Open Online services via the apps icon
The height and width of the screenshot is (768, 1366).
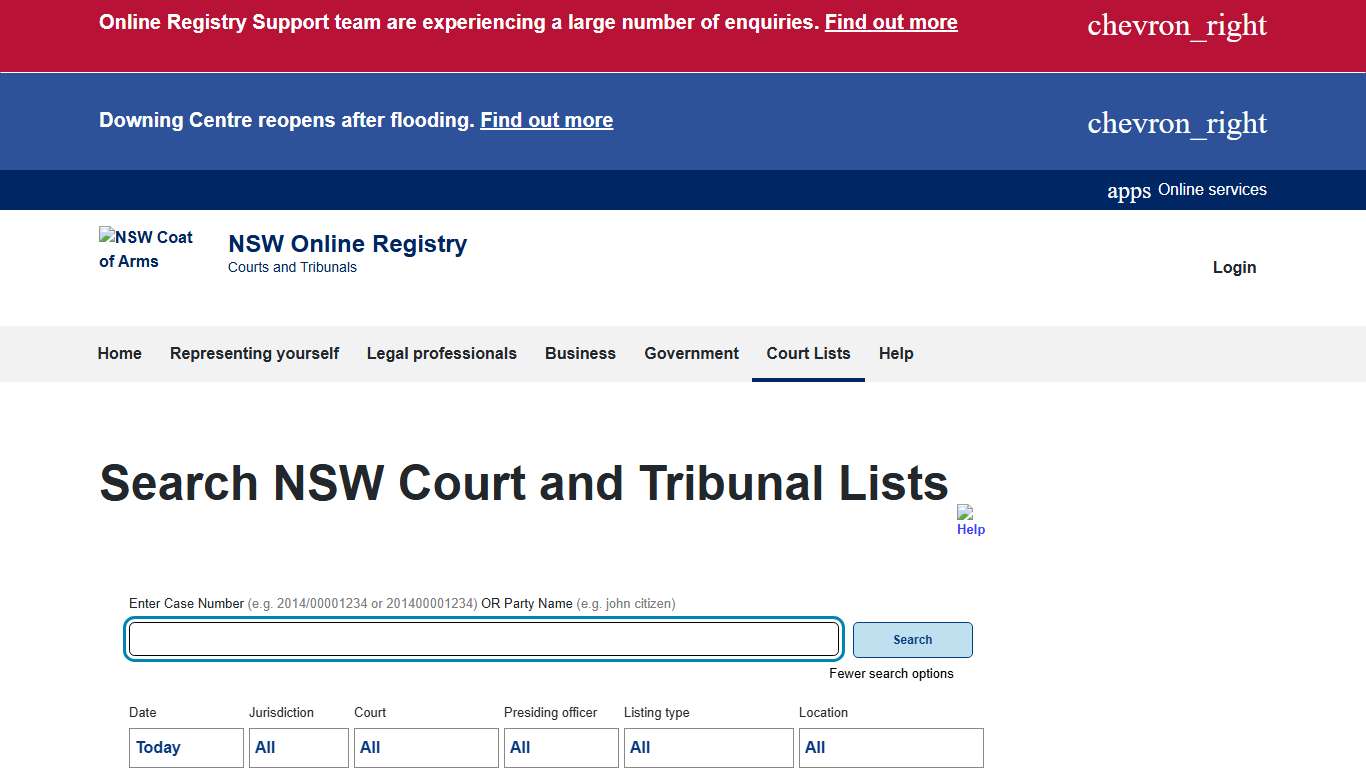[1128, 189]
